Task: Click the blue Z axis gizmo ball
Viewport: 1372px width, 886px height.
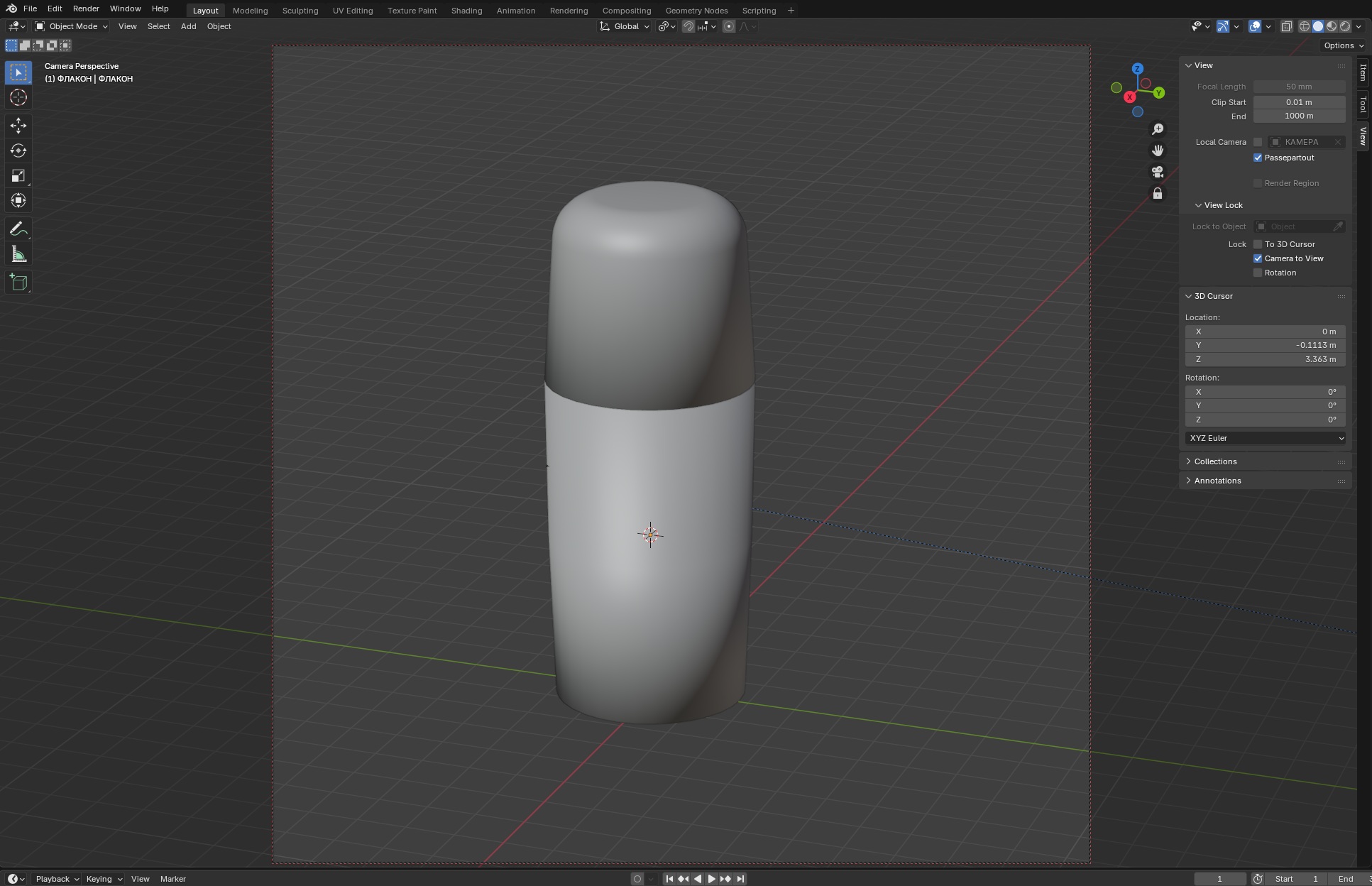Action: [1138, 69]
